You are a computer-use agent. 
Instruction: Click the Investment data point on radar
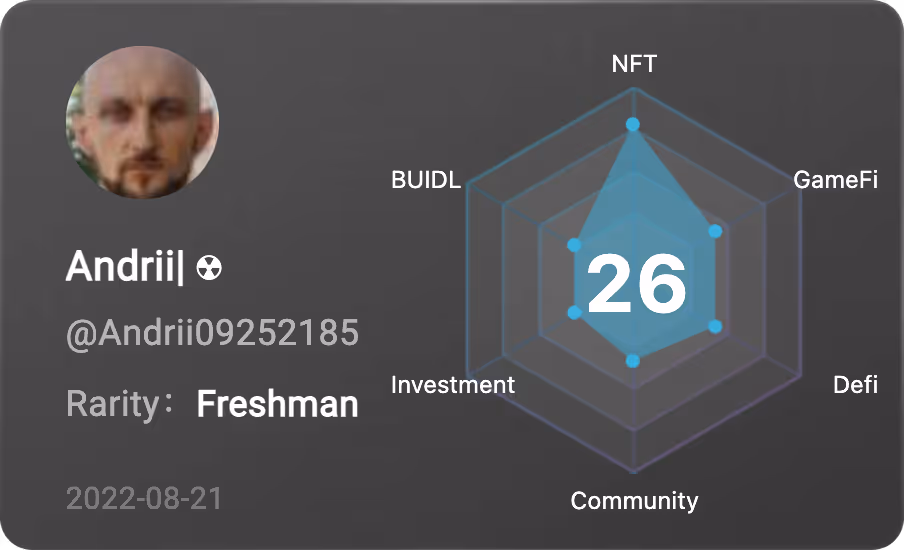[574, 313]
